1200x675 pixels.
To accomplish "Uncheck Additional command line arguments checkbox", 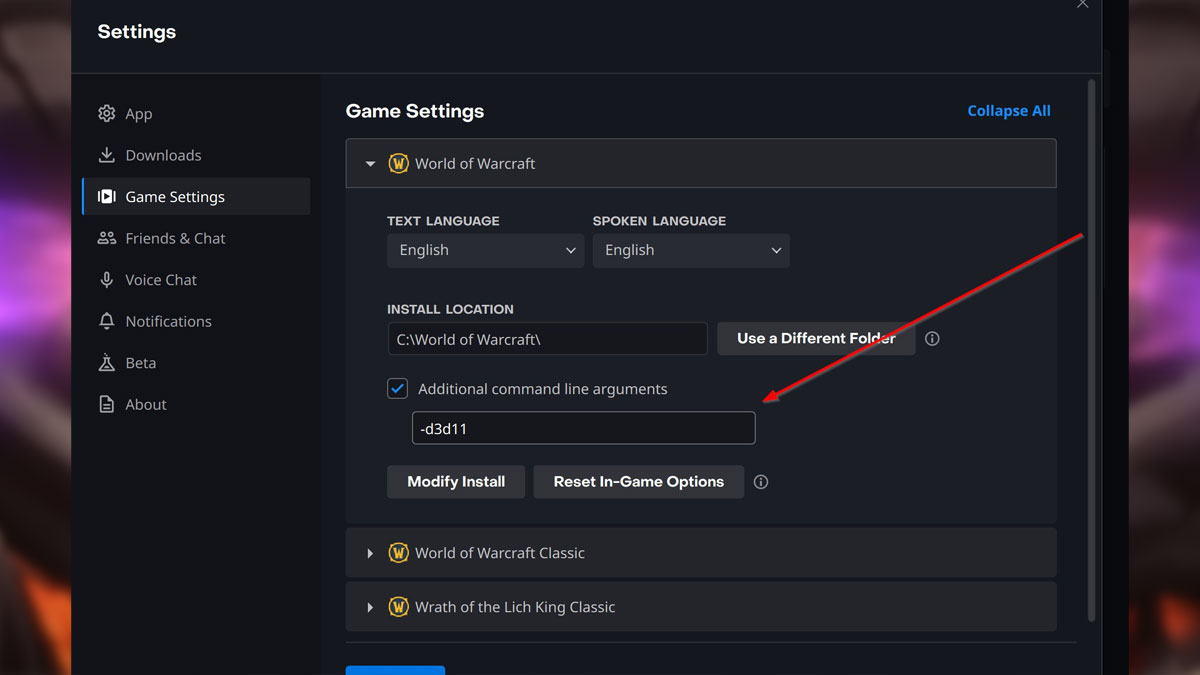I will pyautogui.click(x=398, y=389).
